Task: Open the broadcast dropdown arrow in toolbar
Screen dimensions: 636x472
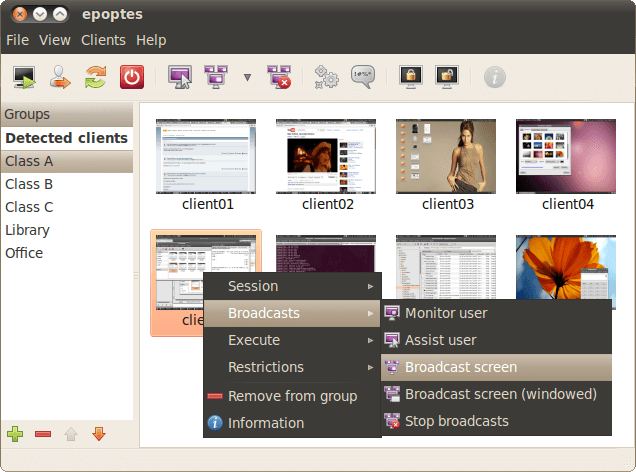Action: (247, 77)
